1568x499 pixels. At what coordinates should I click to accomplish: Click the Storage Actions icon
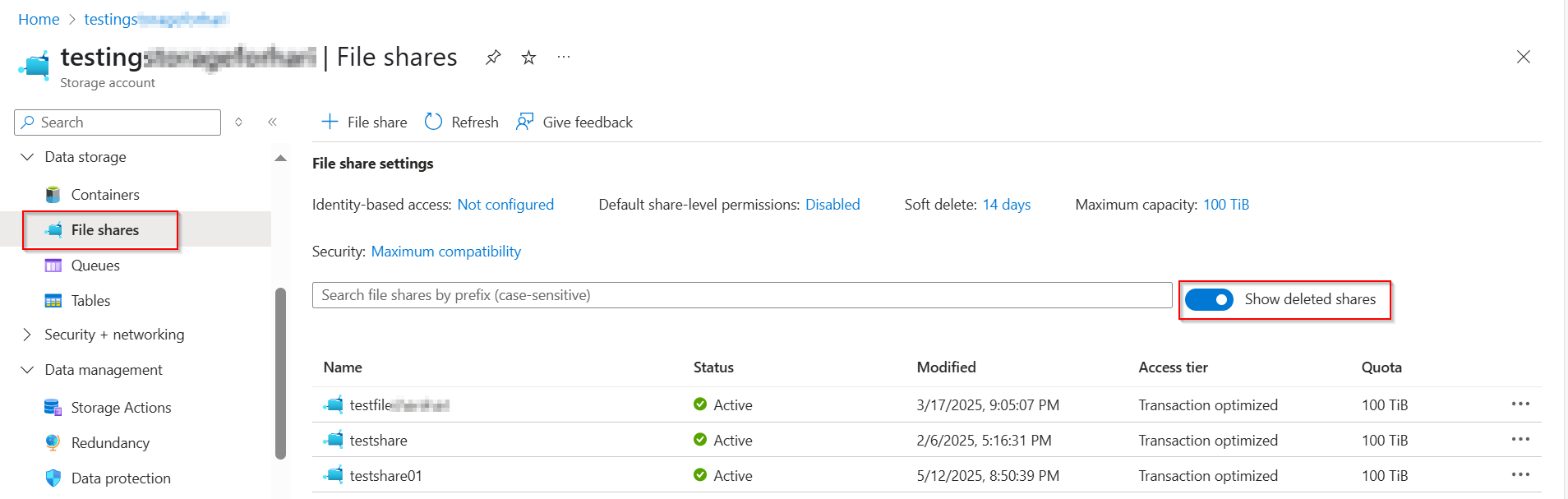point(53,407)
